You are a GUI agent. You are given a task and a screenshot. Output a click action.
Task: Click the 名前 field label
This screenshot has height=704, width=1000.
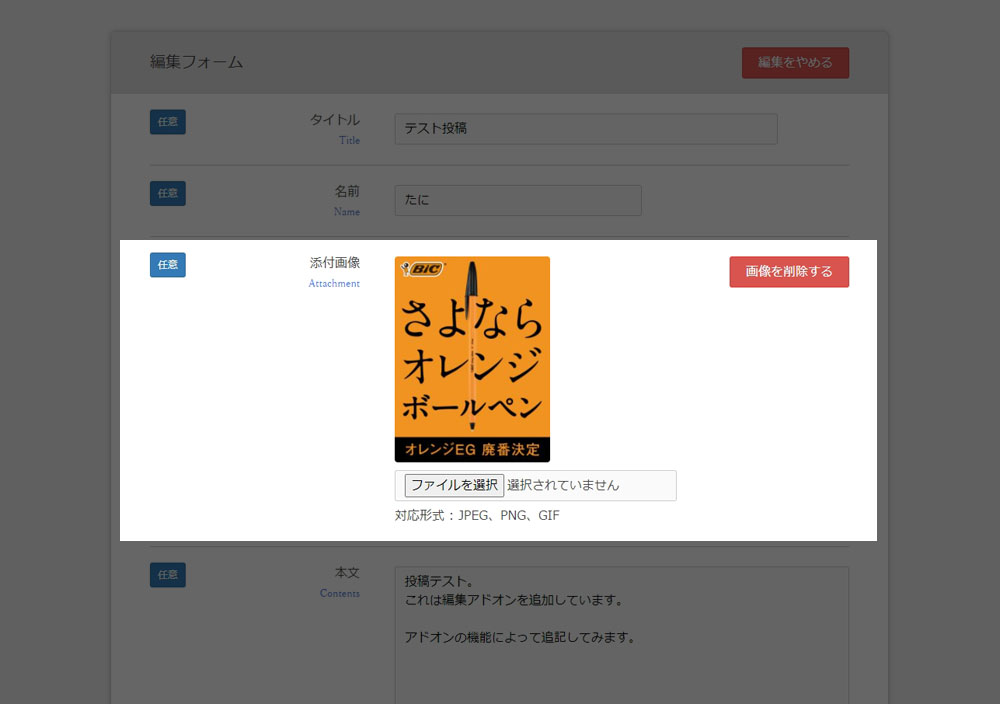coord(348,191)
